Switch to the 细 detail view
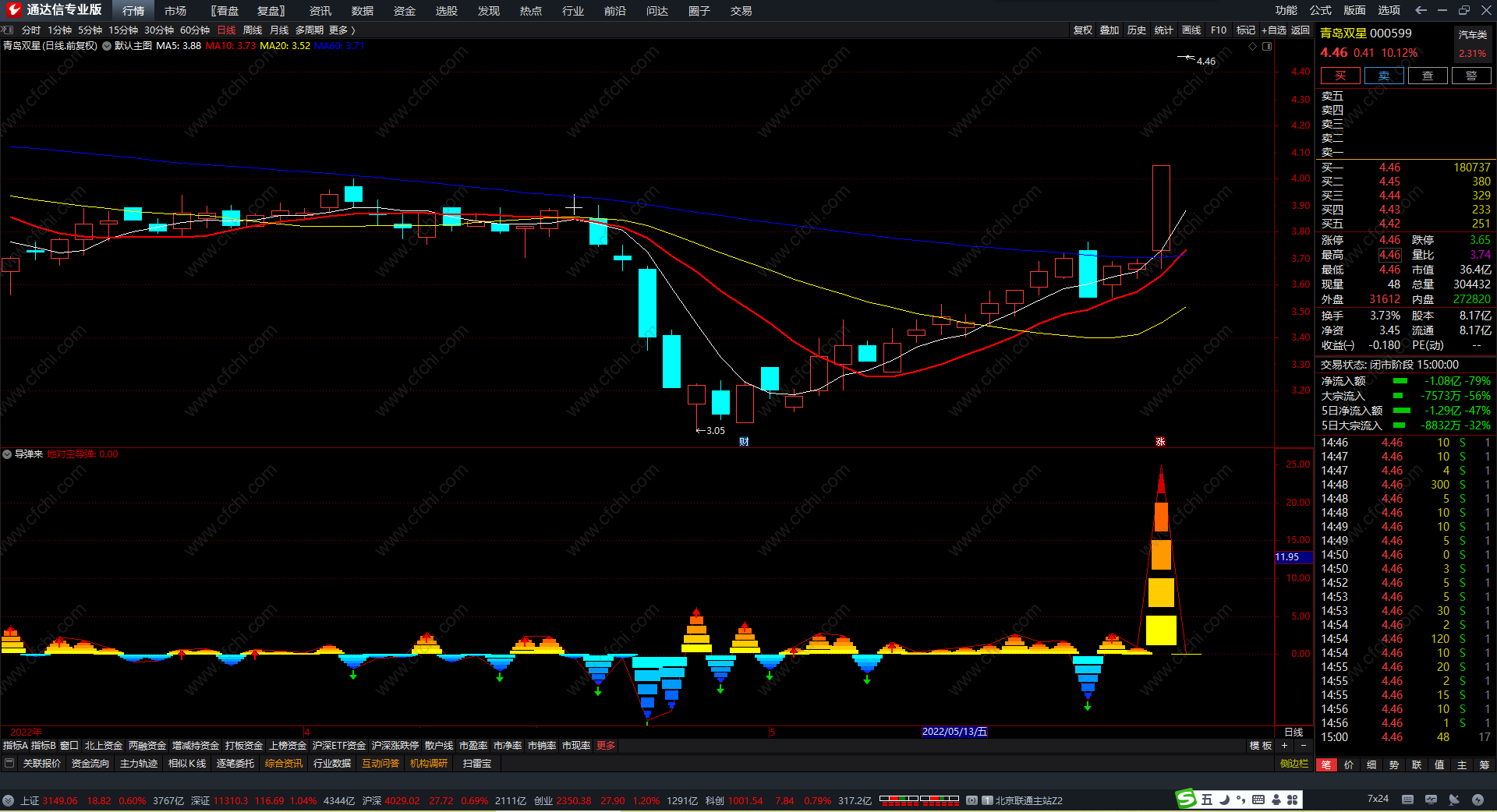 [x=1371, y=764]
